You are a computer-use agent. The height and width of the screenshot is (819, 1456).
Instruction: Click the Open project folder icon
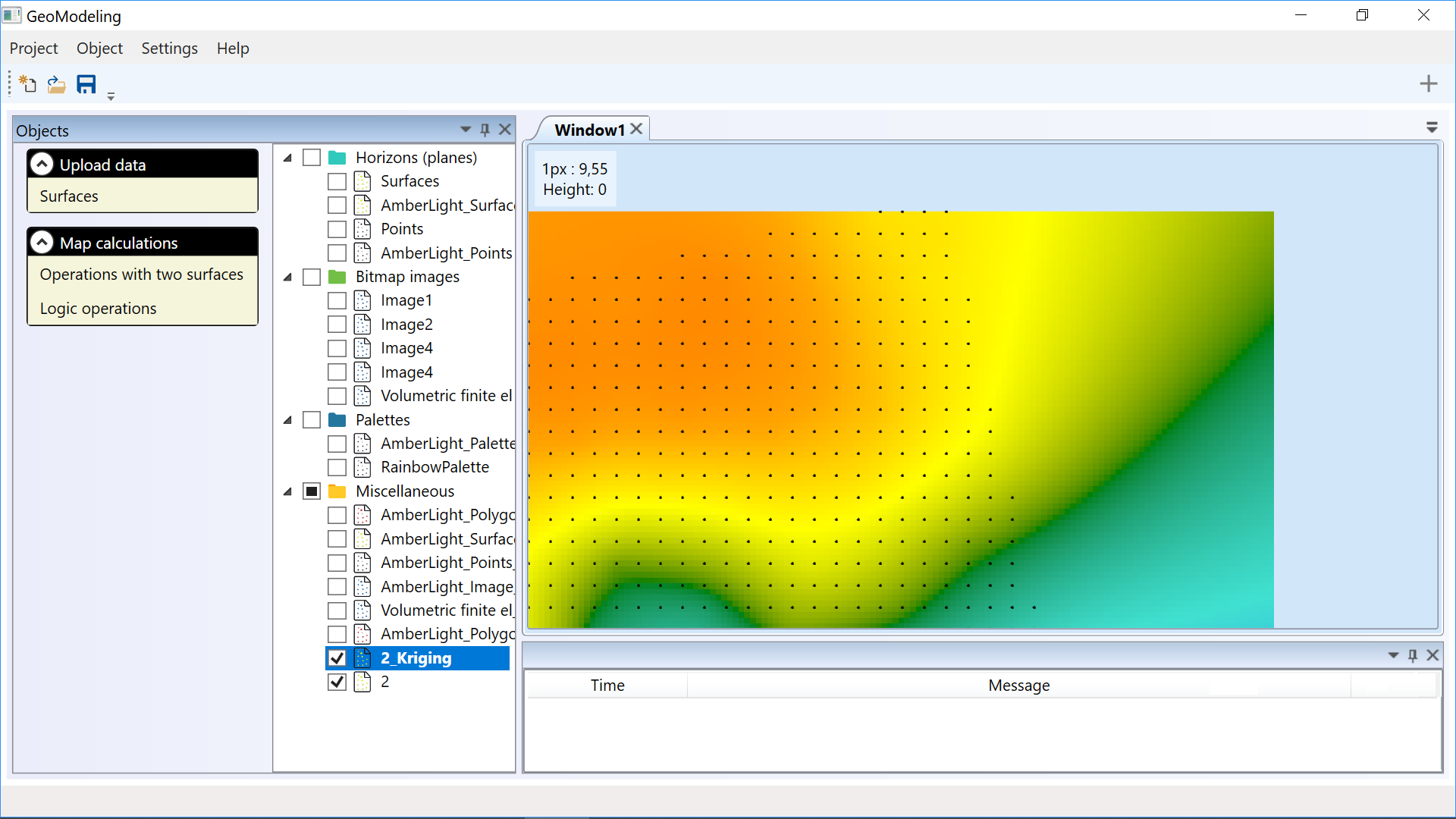pyautogui.click(x=56, y=84)
